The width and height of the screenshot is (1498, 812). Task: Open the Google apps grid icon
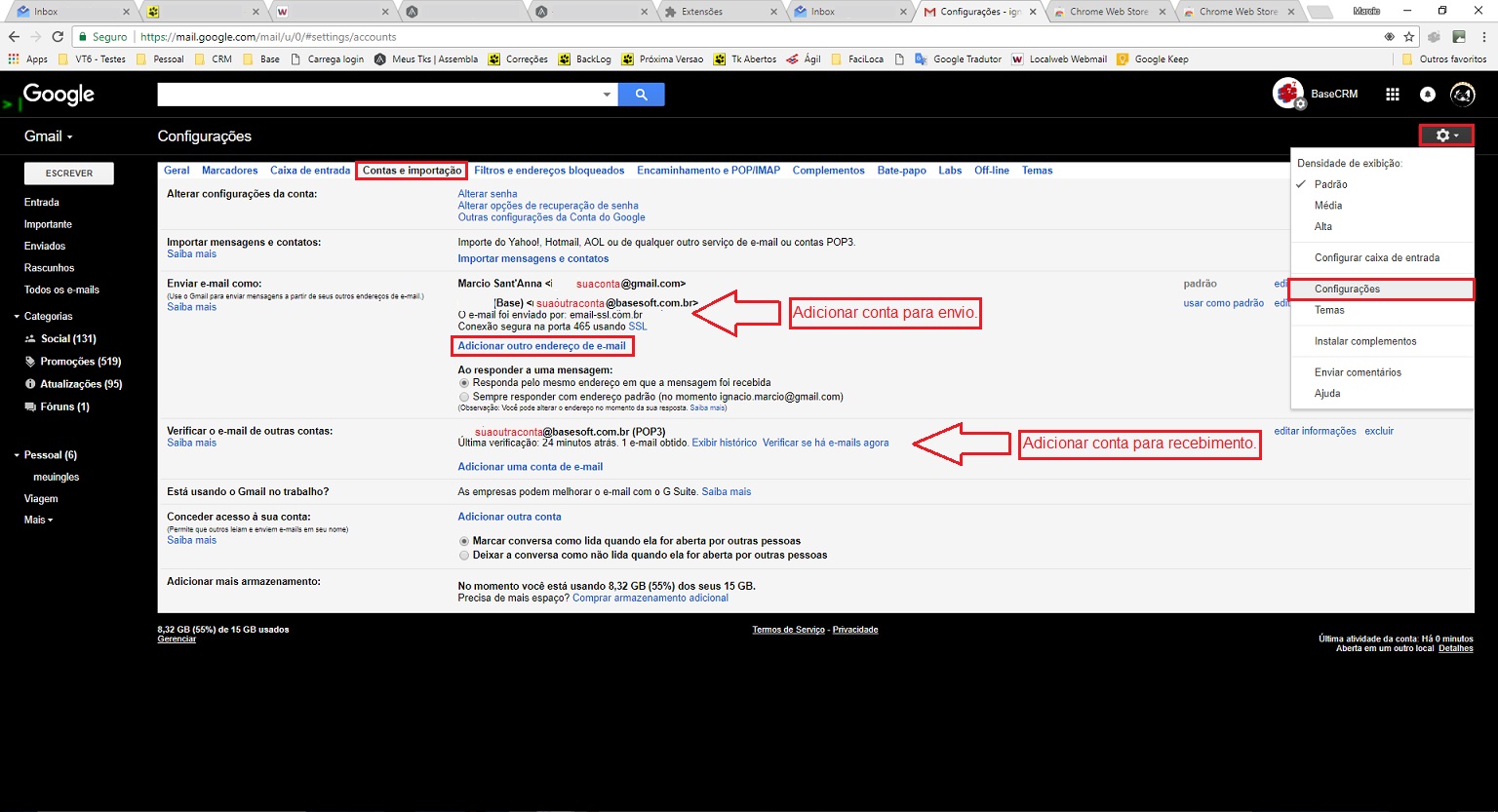pos(1393,95)
